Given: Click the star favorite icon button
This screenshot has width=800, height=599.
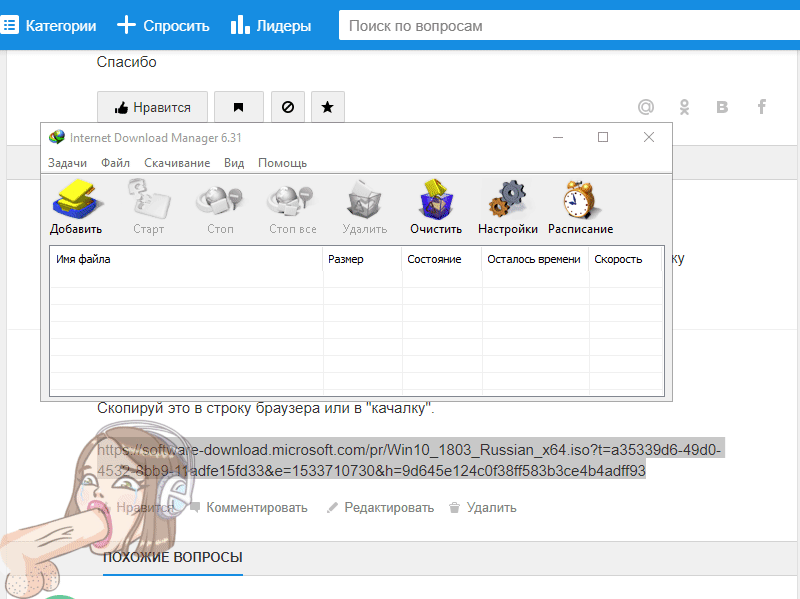Looking at the screenshot, I should [x=328, y=107].
